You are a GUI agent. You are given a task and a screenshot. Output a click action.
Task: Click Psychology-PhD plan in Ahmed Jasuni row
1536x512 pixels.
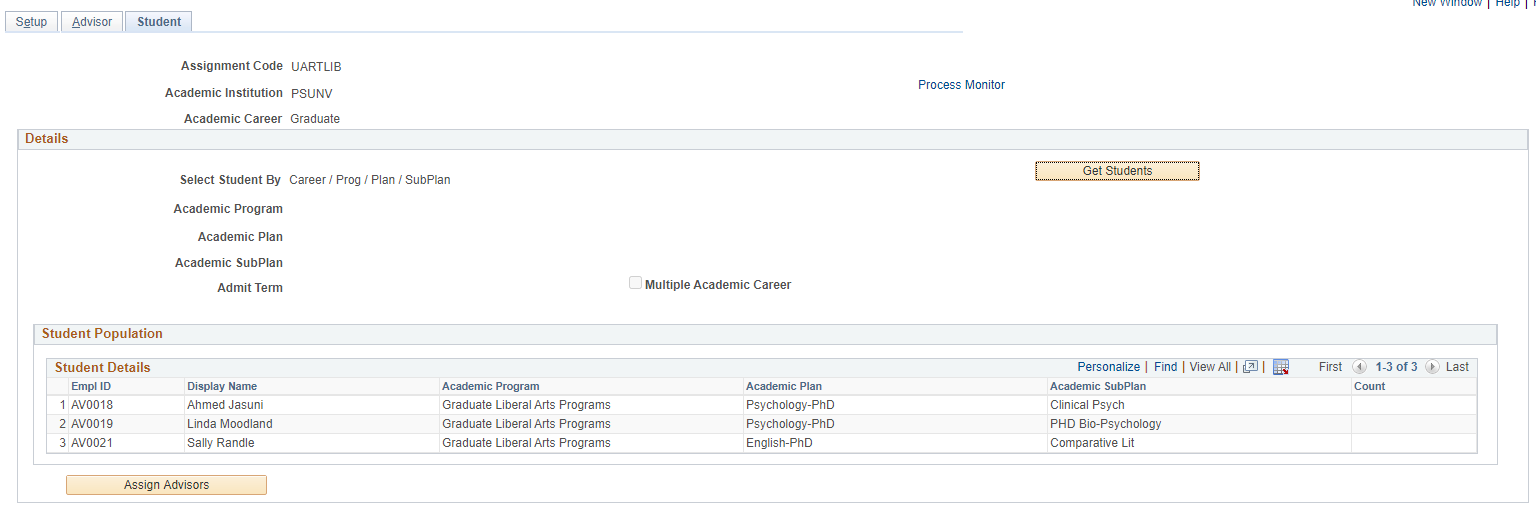pyautogui.click(x=790, y=405)
